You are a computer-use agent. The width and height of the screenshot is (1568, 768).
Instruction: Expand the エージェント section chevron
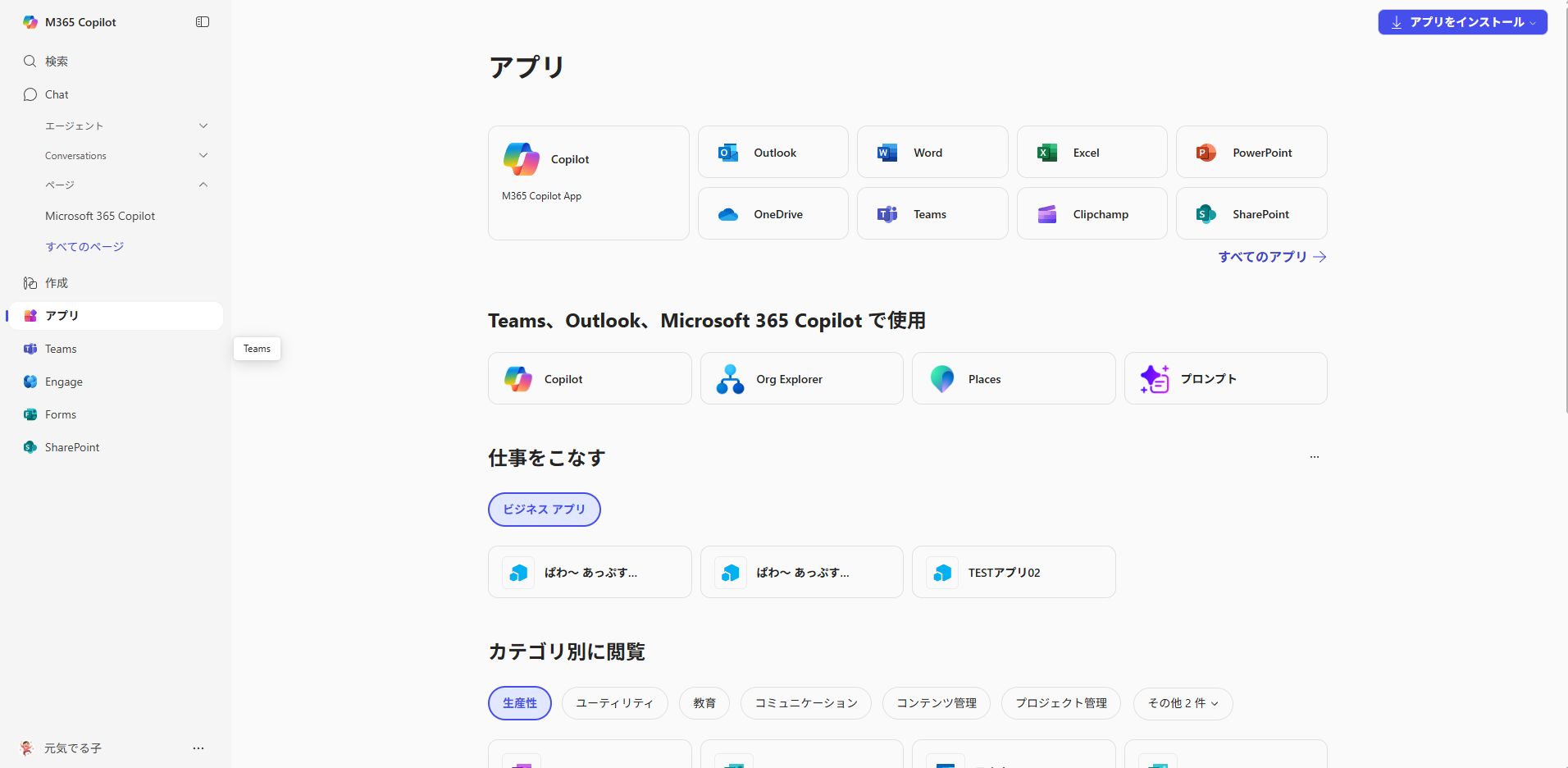(203, 126)
